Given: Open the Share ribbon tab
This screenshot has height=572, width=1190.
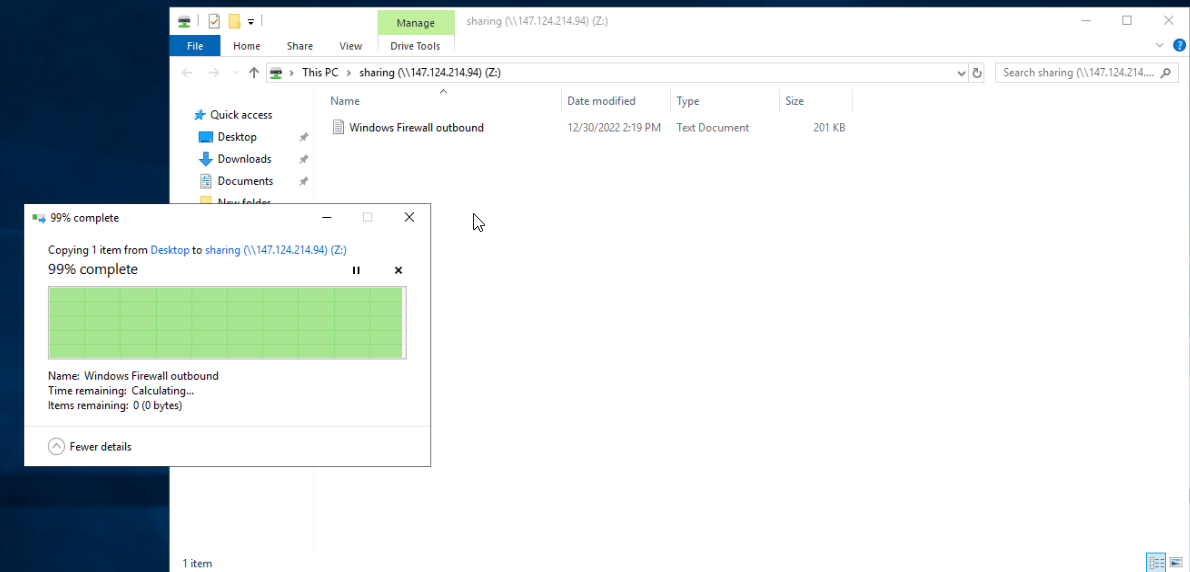Looking at the screenshot, I should [299, 46].
